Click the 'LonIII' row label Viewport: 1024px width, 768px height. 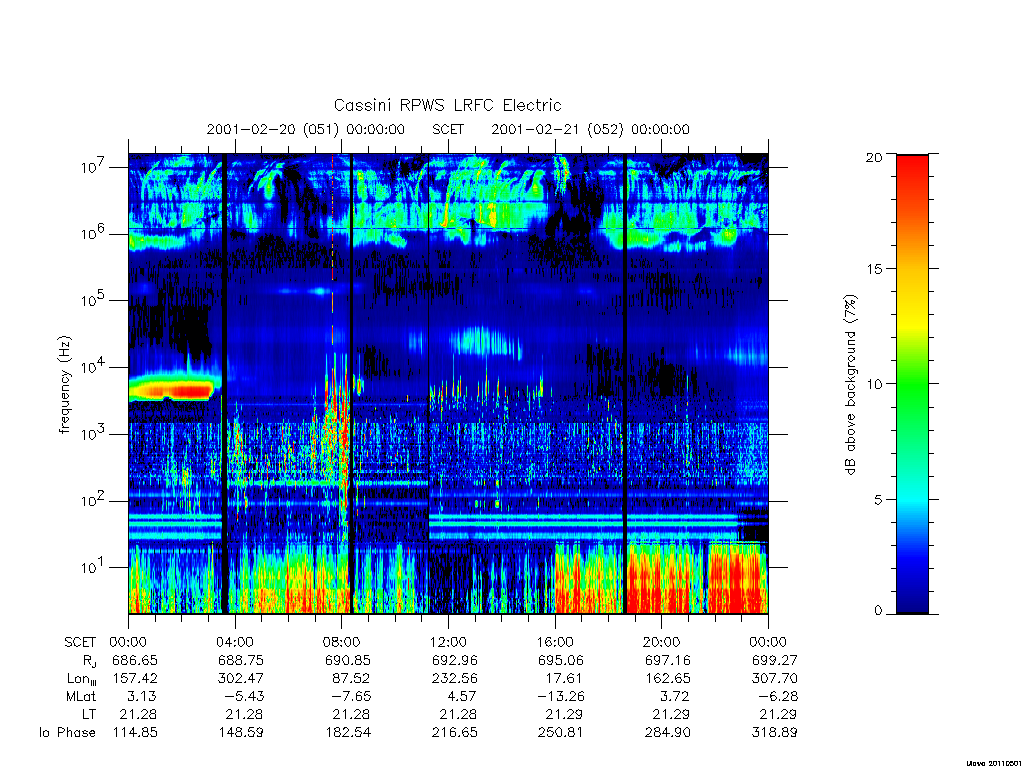pyautogui.click(x=82, y=679)
